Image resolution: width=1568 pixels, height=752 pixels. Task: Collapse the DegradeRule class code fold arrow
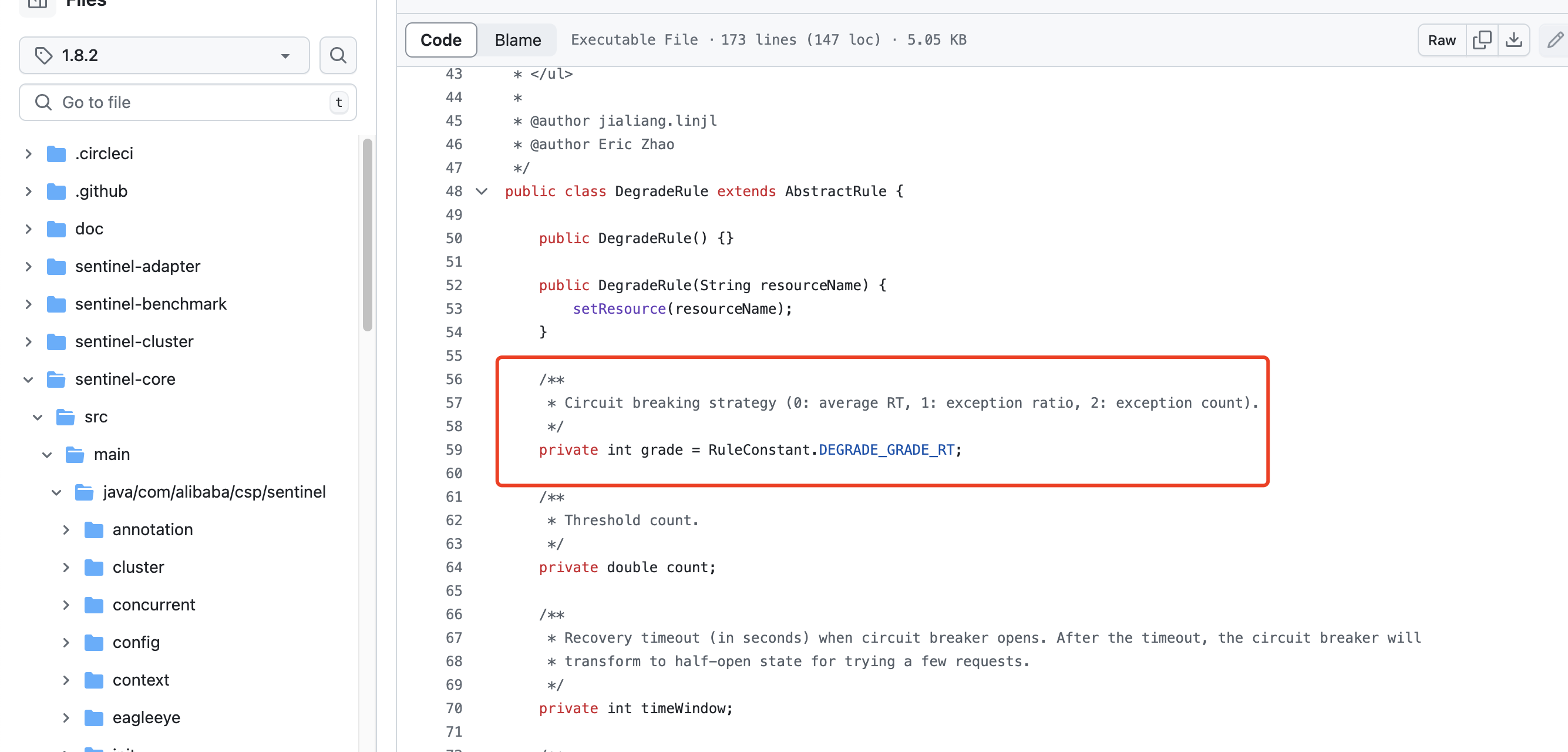tap(482, 191)
